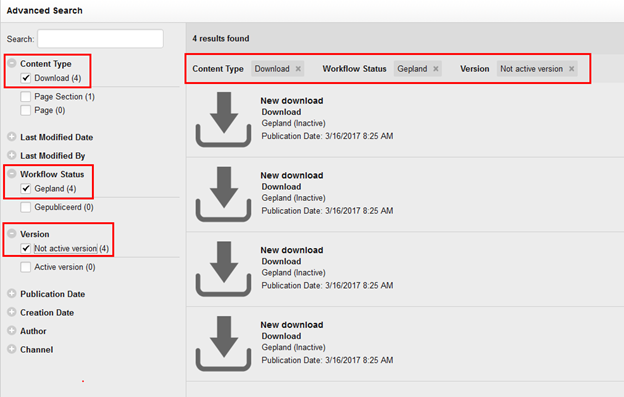Click the fourth result's Gepland (Inactive) status

click(x=293, y=348)
